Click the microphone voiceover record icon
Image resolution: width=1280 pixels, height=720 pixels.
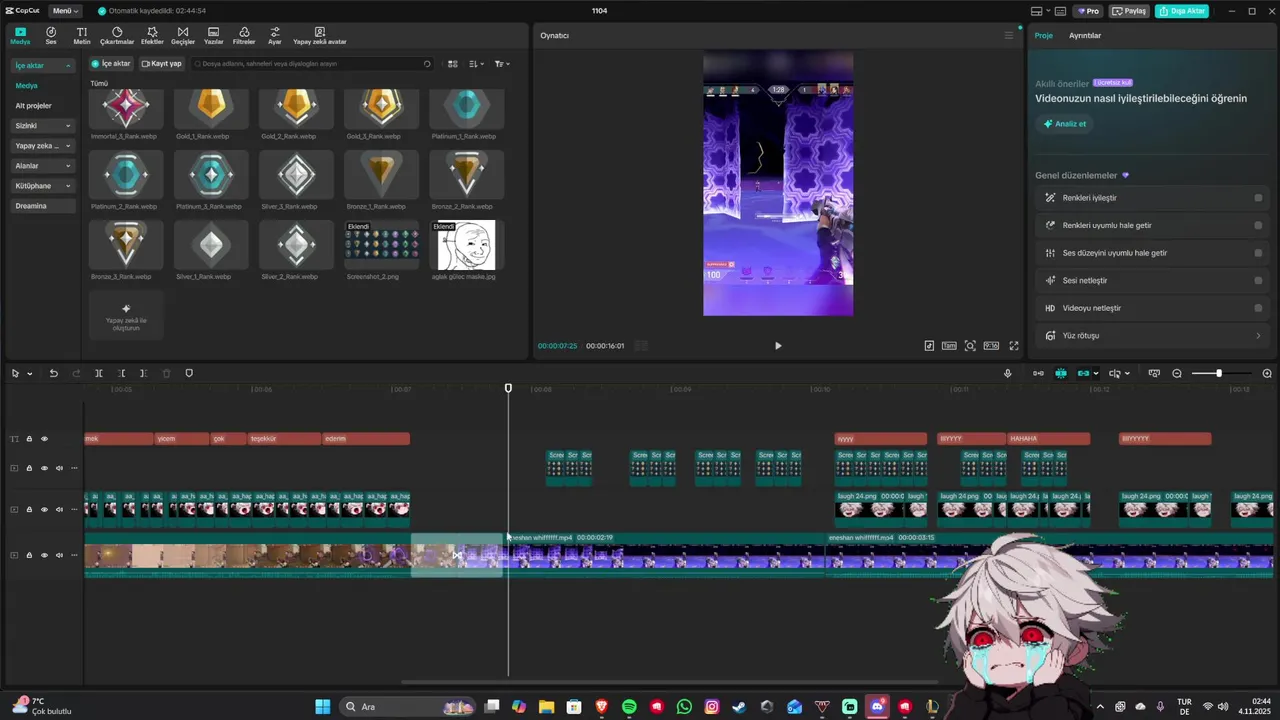[x=1008, y=373]
